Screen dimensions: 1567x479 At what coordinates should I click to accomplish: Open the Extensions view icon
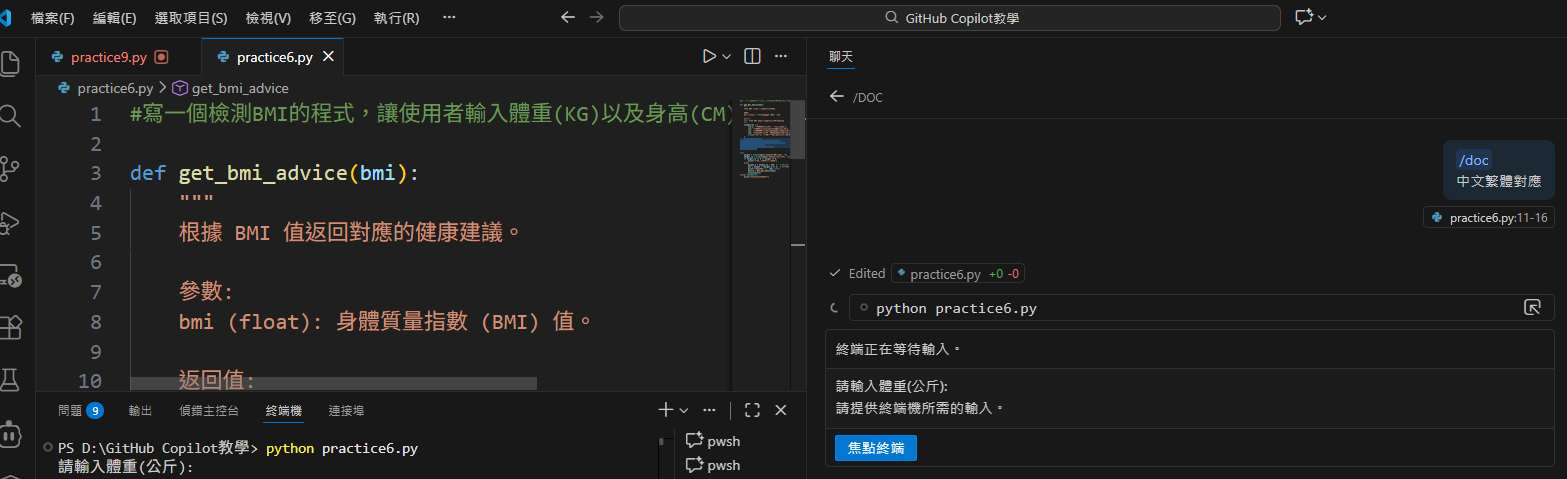tap(10, 327)
